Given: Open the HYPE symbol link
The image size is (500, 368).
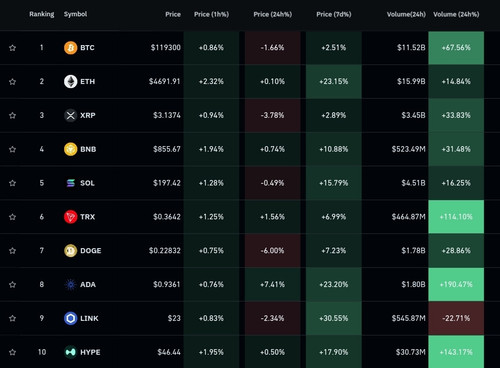Looking at the screenshot, I should [x=90, y=352].
